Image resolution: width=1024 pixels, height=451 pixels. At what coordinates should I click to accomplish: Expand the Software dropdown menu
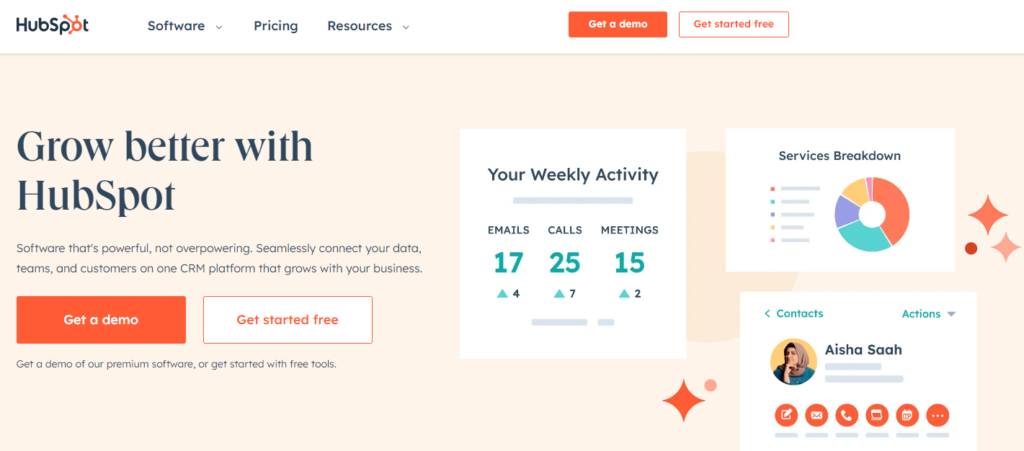point(185,26)
